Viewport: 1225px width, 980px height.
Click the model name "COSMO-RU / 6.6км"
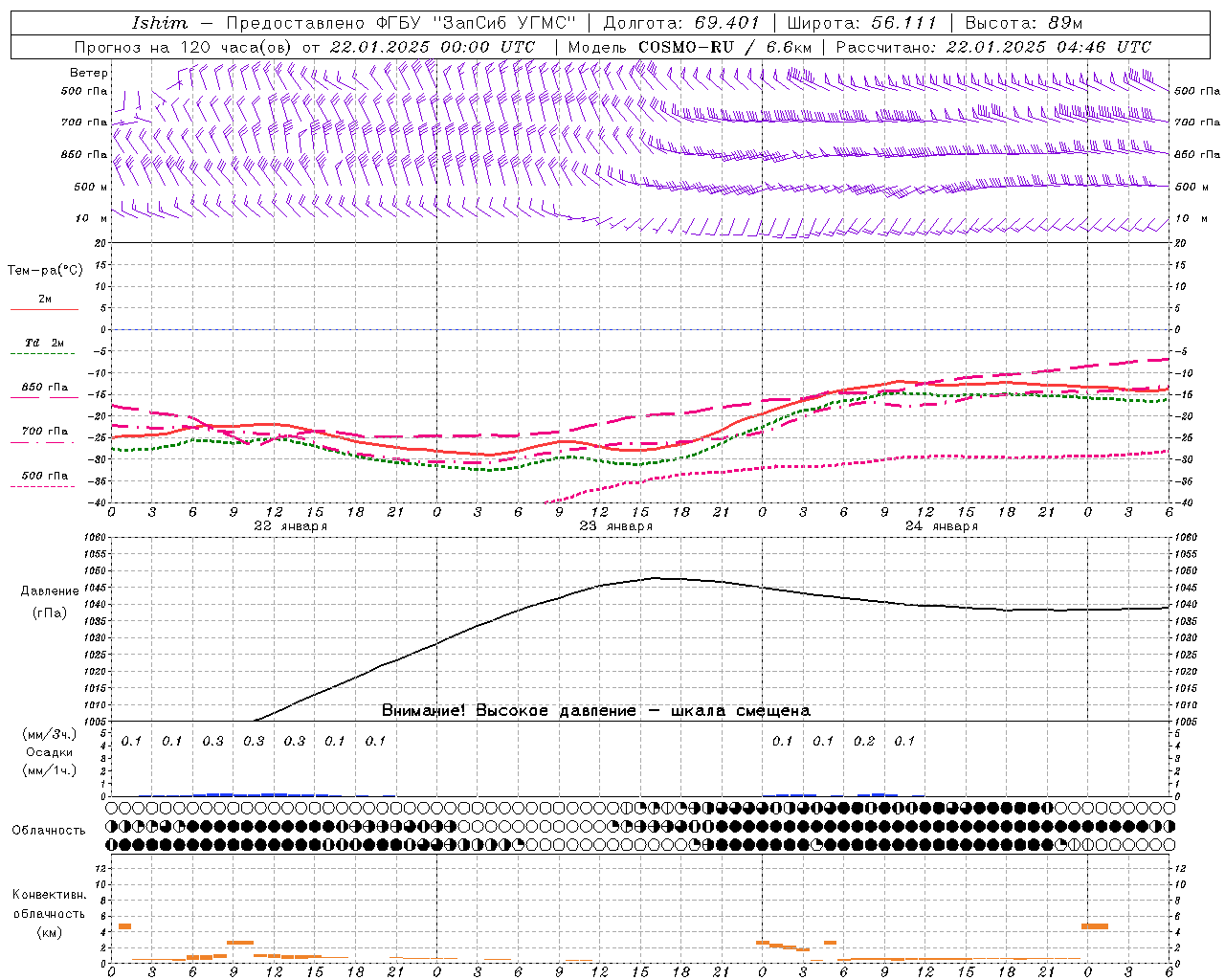coord(724,47)
